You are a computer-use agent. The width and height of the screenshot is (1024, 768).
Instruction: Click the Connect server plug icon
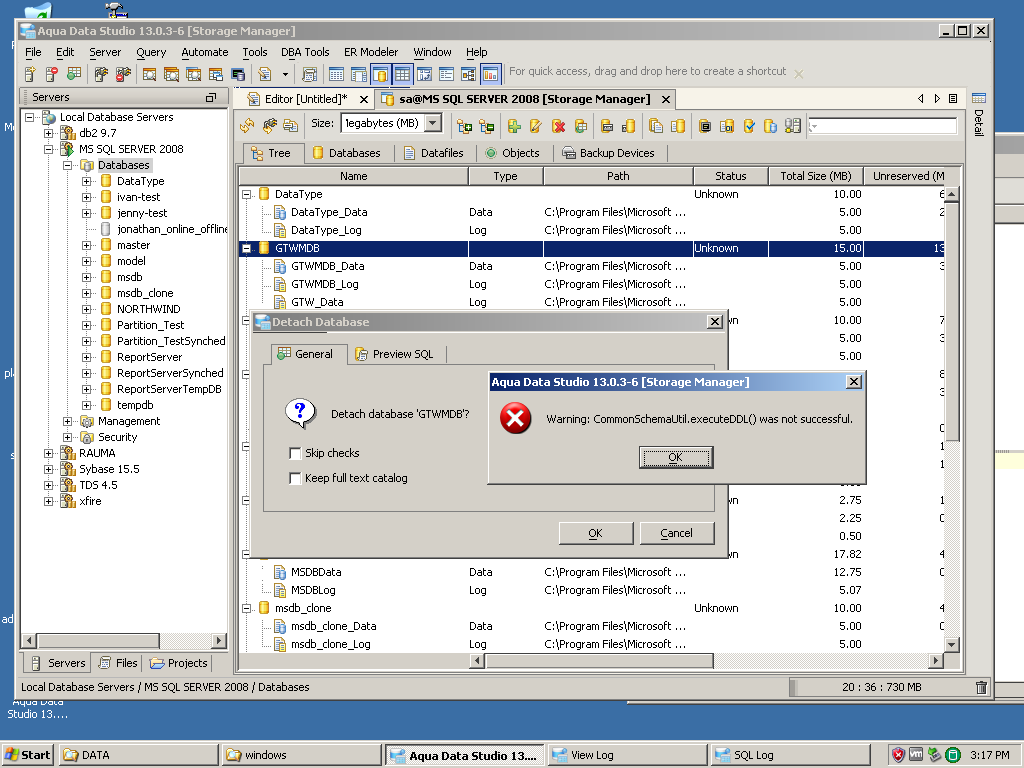pos(101,74)
